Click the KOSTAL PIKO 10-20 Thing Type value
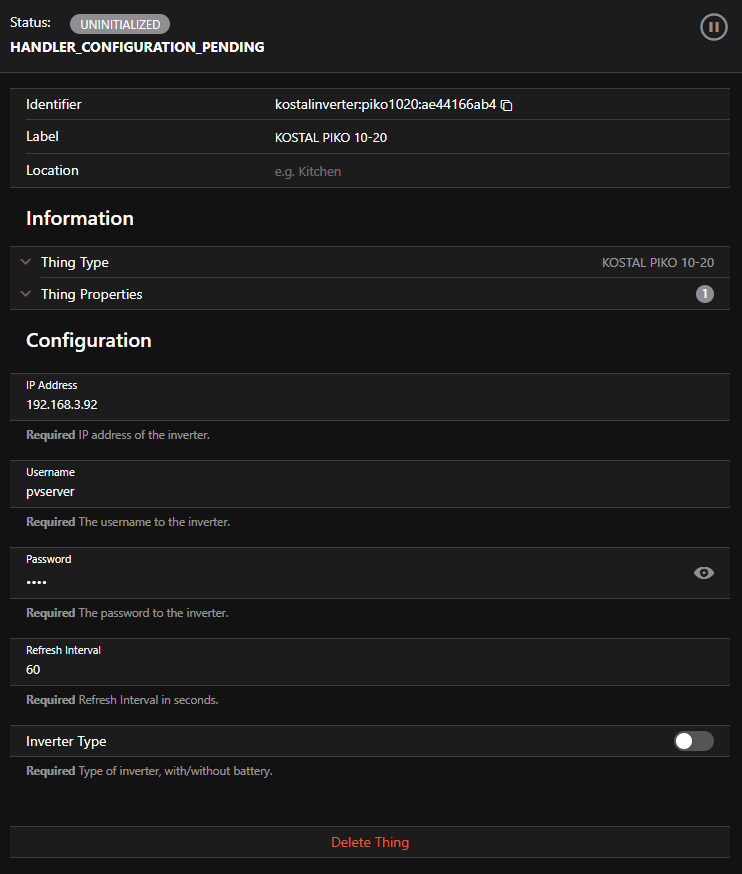Image resolution: width=742 pixels, height=874 pixels. pos(657,263)
